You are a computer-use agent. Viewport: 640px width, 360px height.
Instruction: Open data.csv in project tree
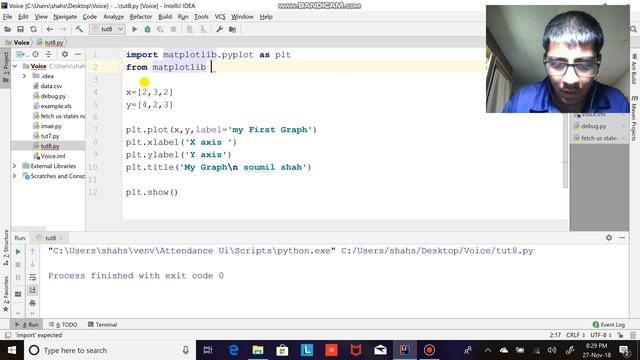point(51,86)
